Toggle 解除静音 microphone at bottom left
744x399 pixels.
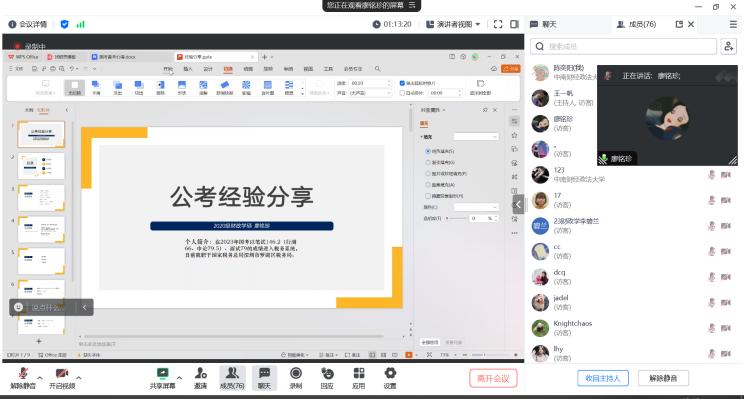click(23, 378)
